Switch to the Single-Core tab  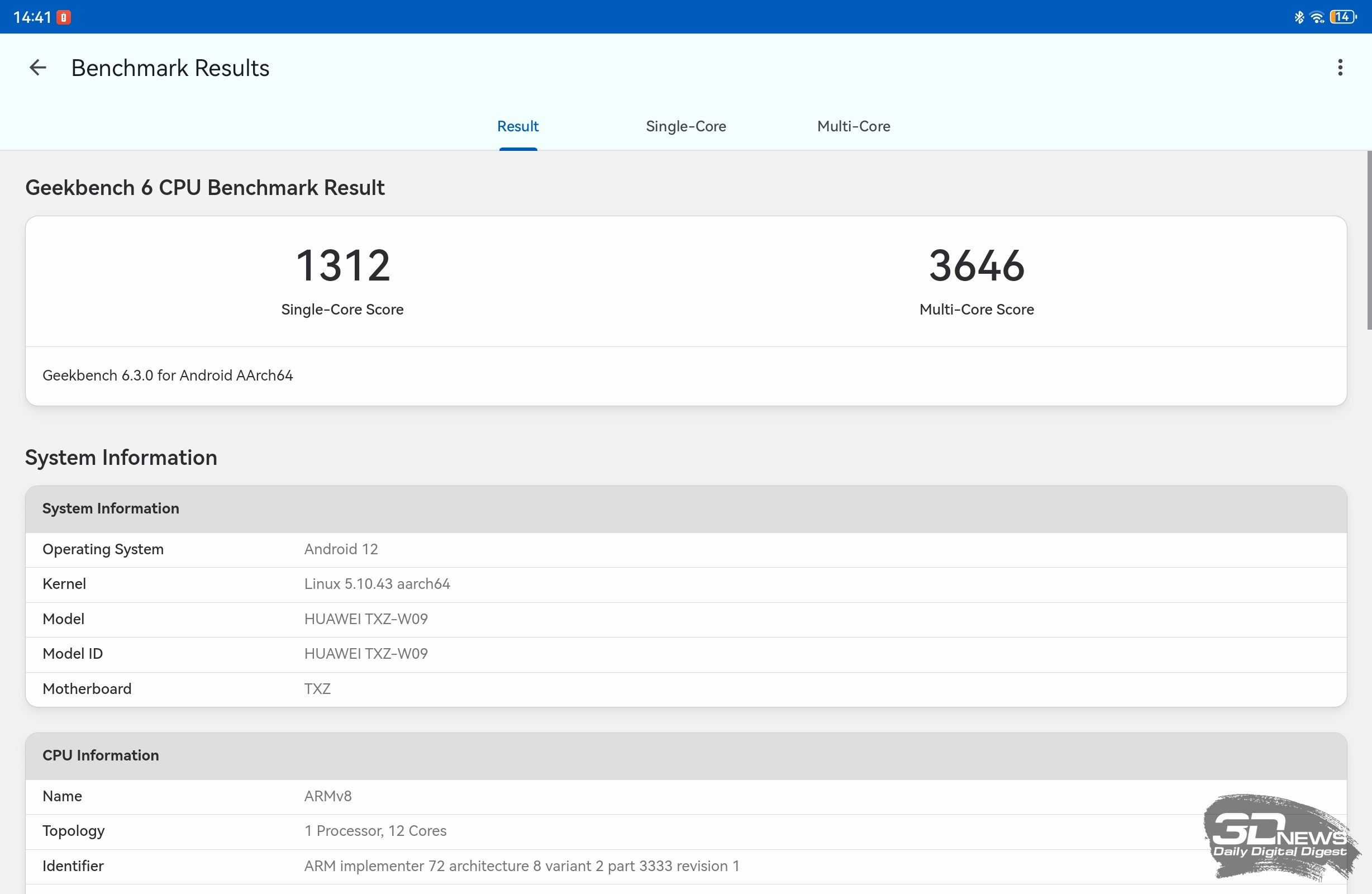tap(685, 126)
